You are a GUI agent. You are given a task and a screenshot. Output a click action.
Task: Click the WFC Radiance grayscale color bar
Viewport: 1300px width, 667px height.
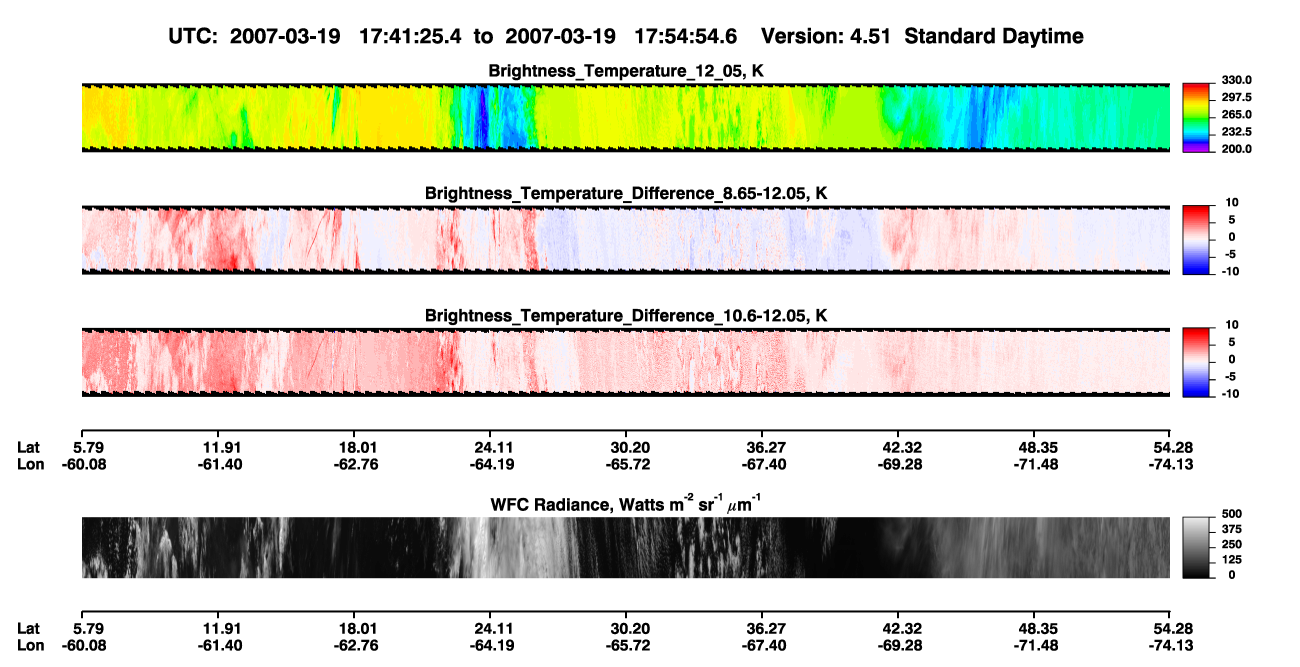tap(1197, 547)
